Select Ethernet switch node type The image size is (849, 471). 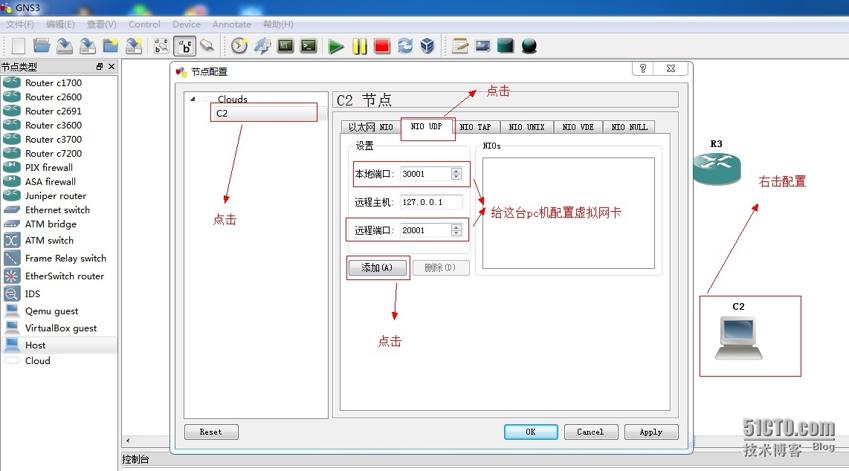click(x=58, y=210)
